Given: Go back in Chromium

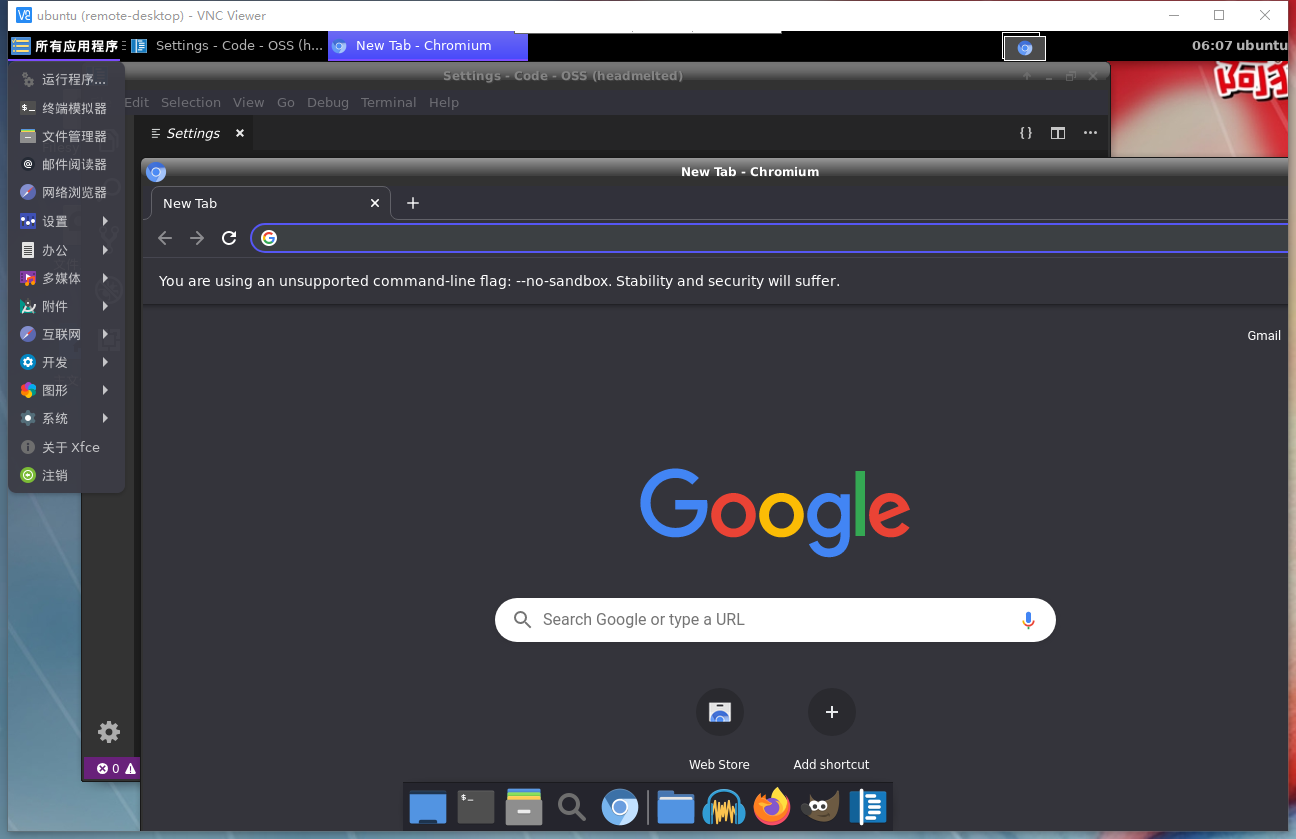Looking at the screenshot, I should coord(165,238).
